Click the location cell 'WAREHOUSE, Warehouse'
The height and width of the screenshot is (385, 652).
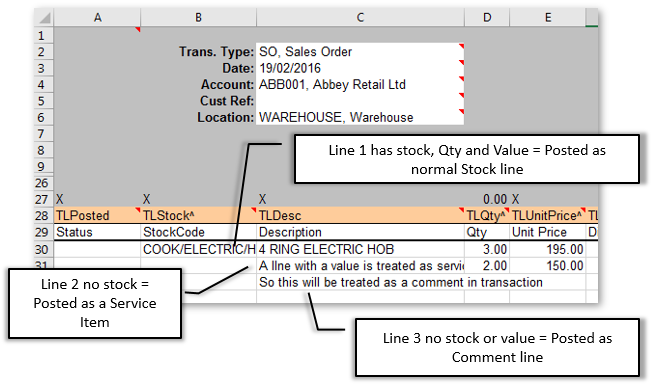(x=360, y=117)
